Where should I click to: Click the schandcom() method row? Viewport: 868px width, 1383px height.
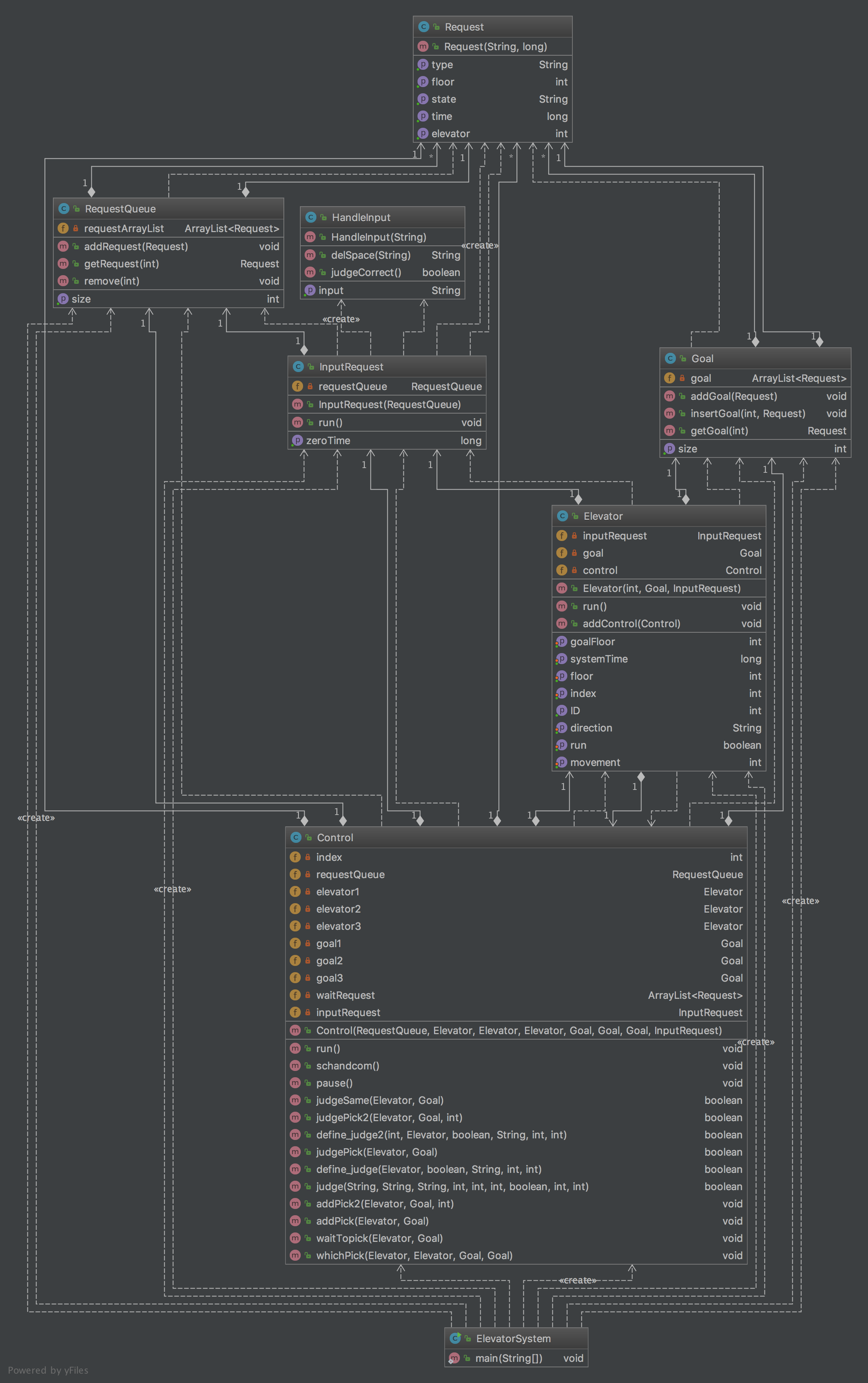(347, 1065)
